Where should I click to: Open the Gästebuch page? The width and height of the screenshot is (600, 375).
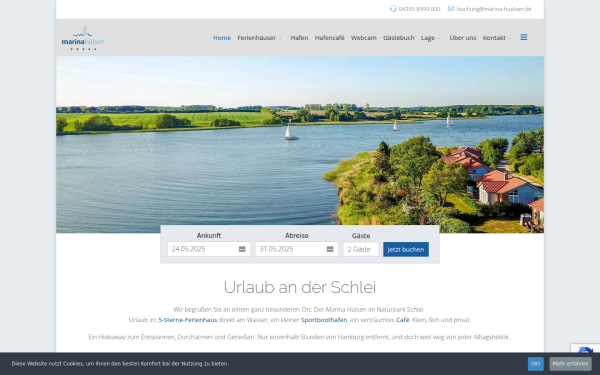coord(399,38)
